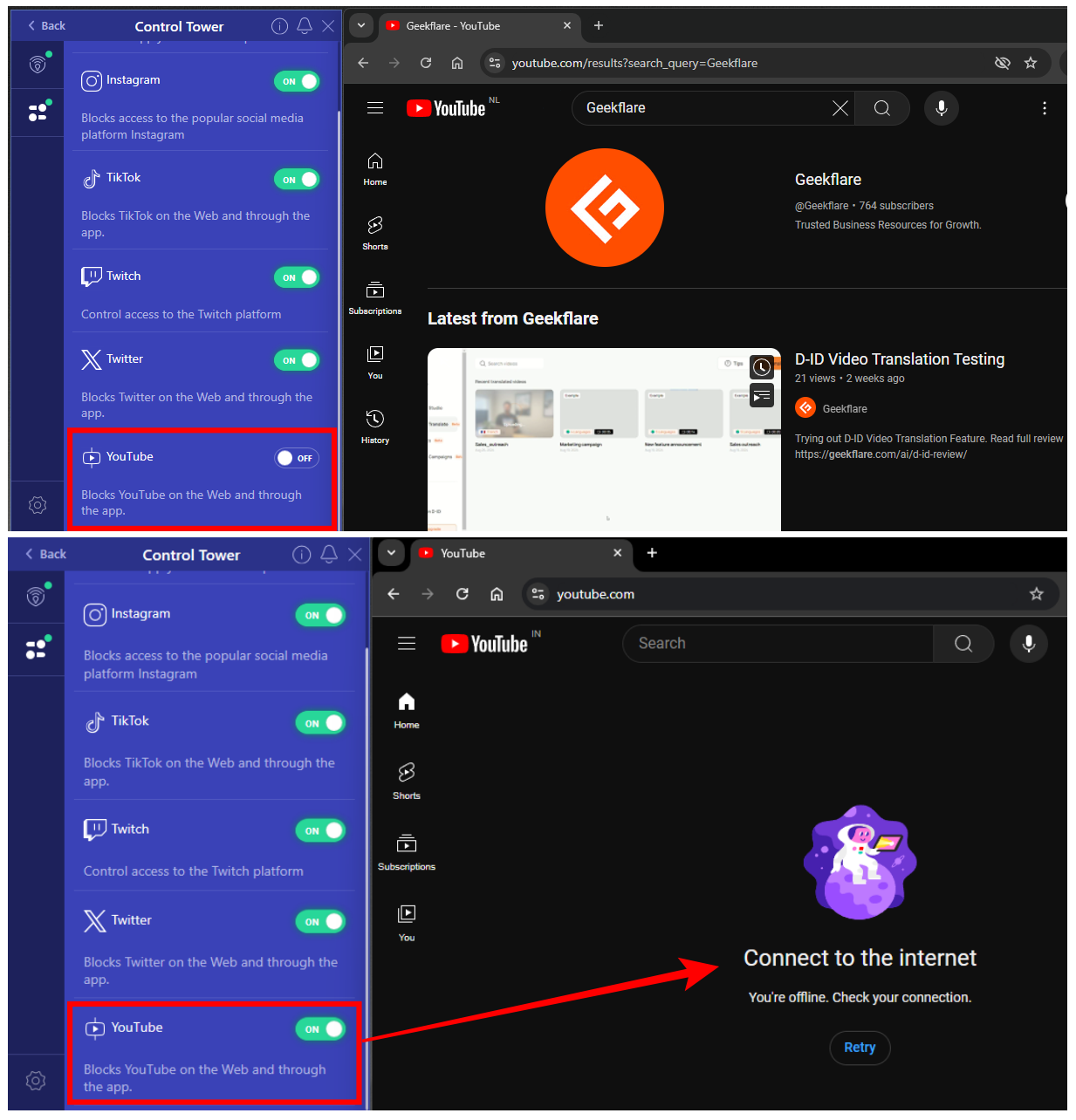
Task: Open Shorts in Geekflare results YouTube sidebar
Action: tap(375, 233)
